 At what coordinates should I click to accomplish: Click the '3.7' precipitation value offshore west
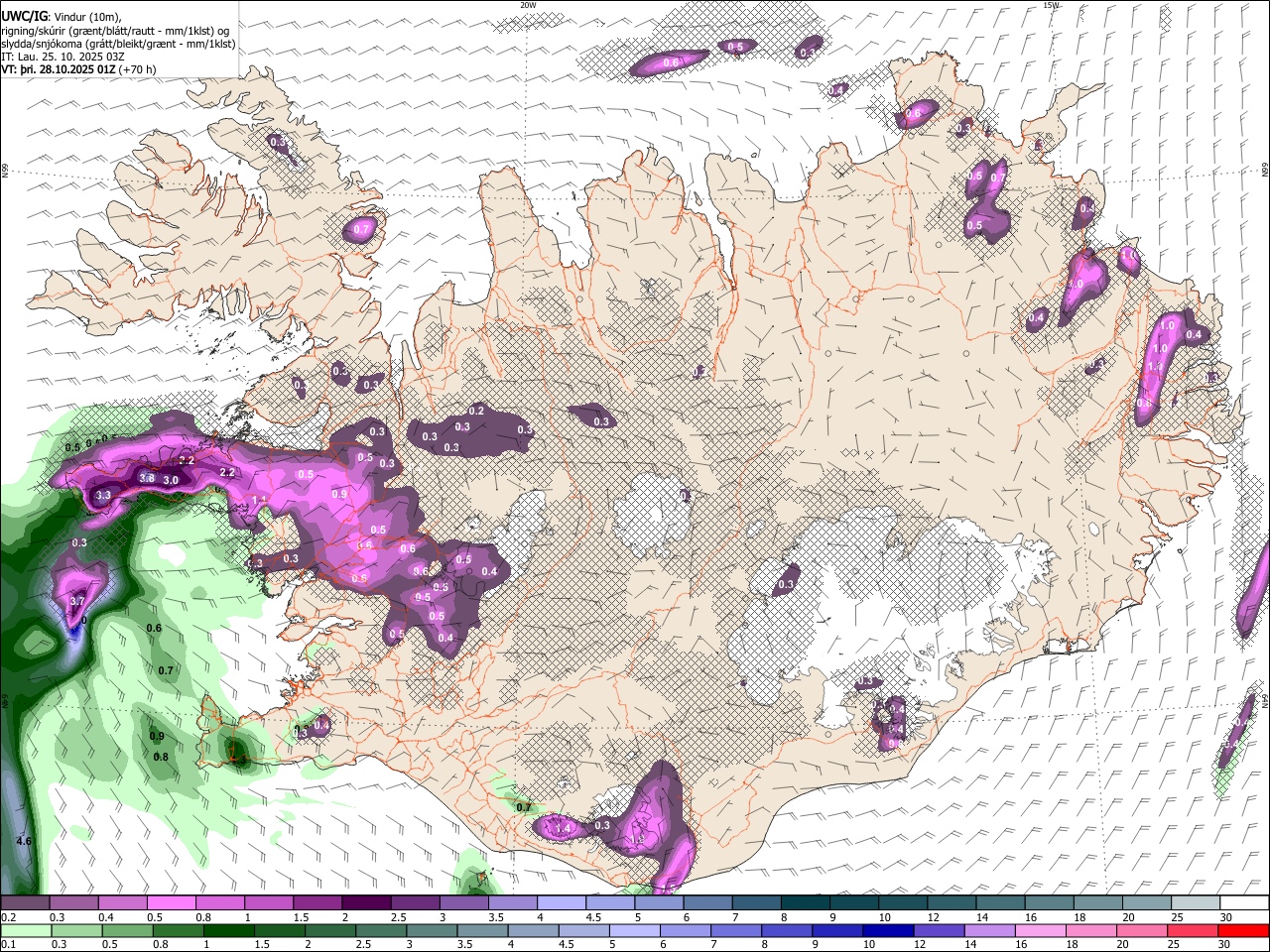78,601
